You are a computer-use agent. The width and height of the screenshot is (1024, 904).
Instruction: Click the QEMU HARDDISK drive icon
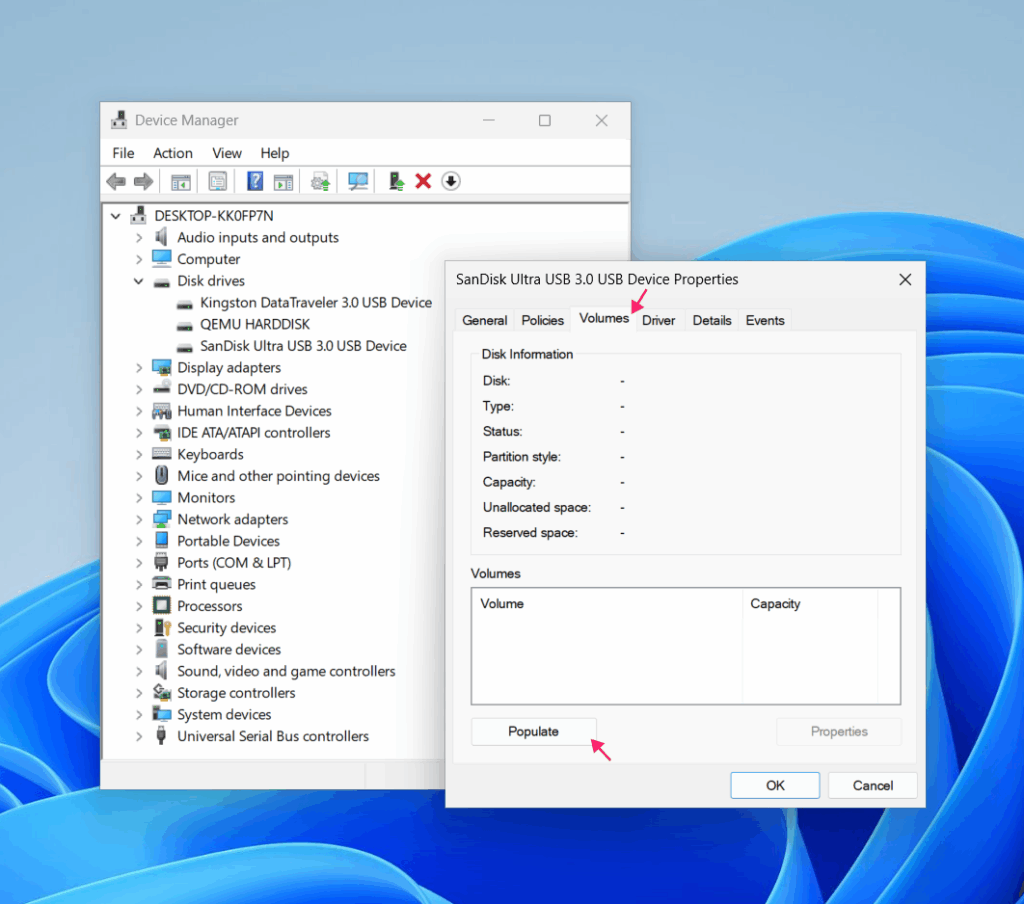point(185,325)
